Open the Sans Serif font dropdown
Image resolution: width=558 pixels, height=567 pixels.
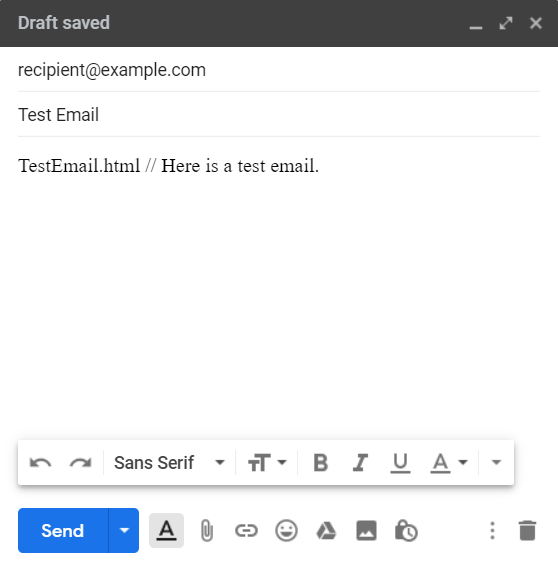[169, 462]
